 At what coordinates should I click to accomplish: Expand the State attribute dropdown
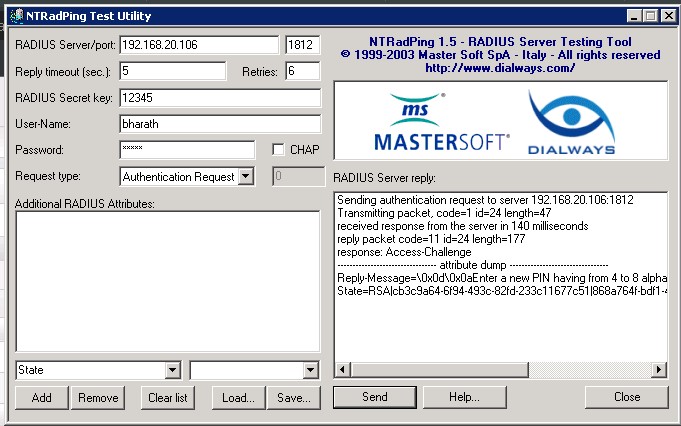point(173,370)
